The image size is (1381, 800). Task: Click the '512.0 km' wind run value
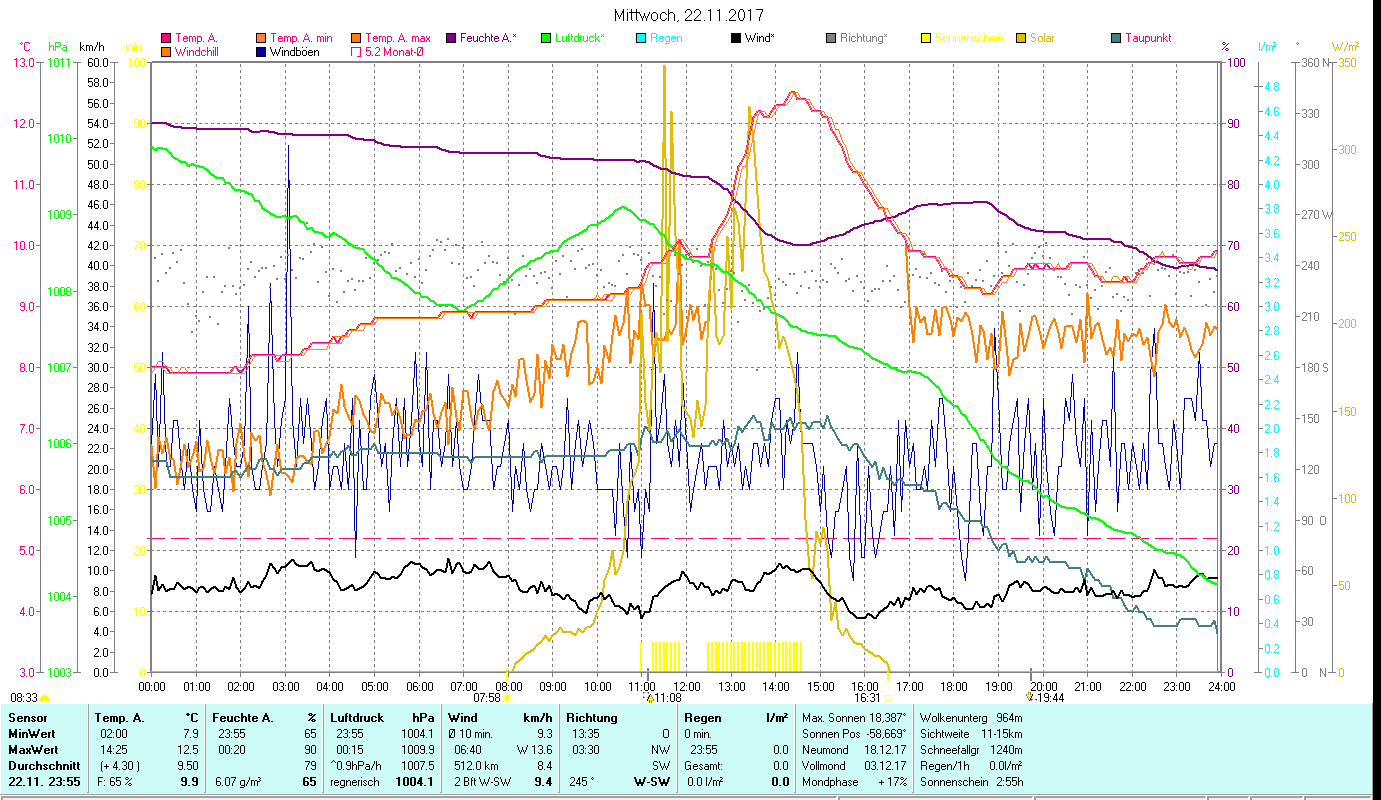tap(478, 766)
